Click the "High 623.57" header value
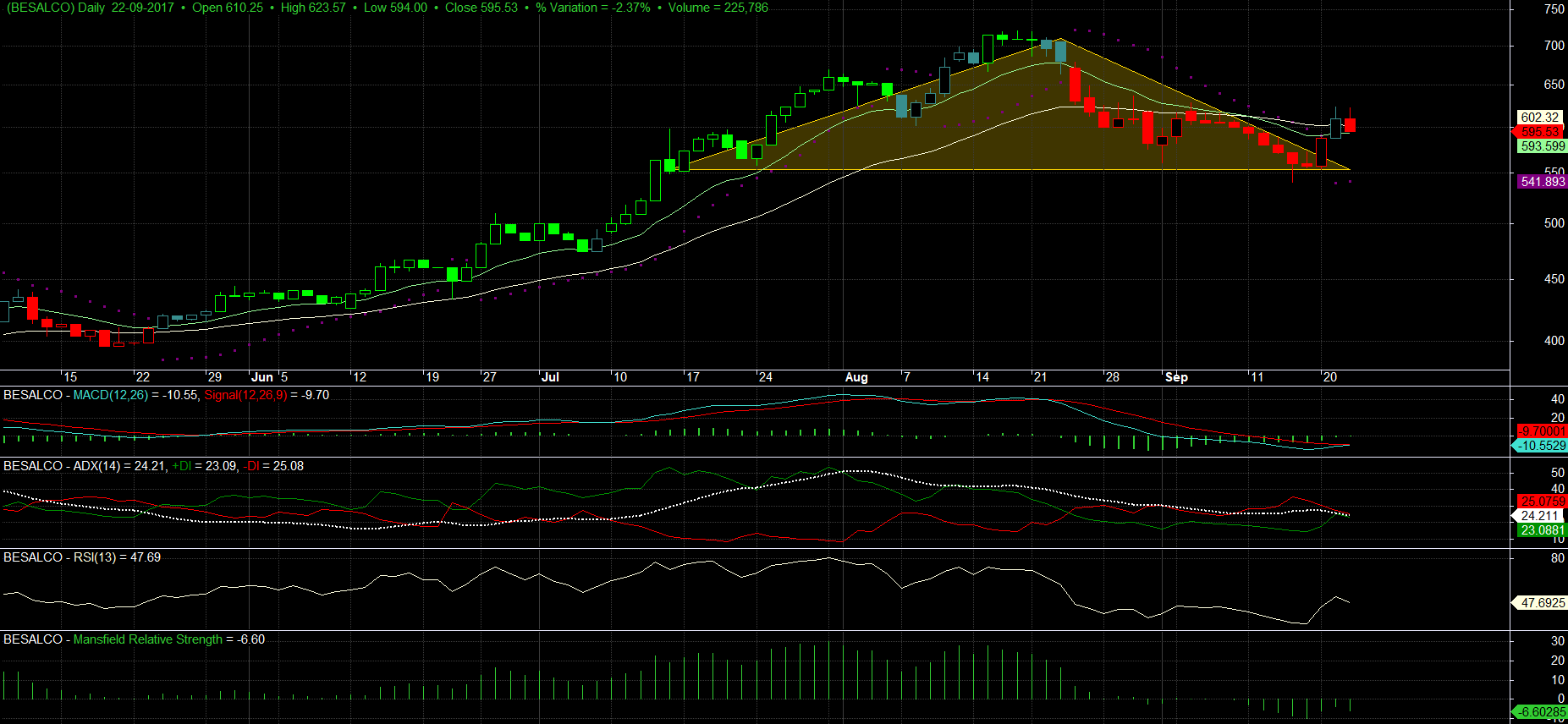This screenshot has height=724, width=1568. pyautogui.click(x=313, y=8)
